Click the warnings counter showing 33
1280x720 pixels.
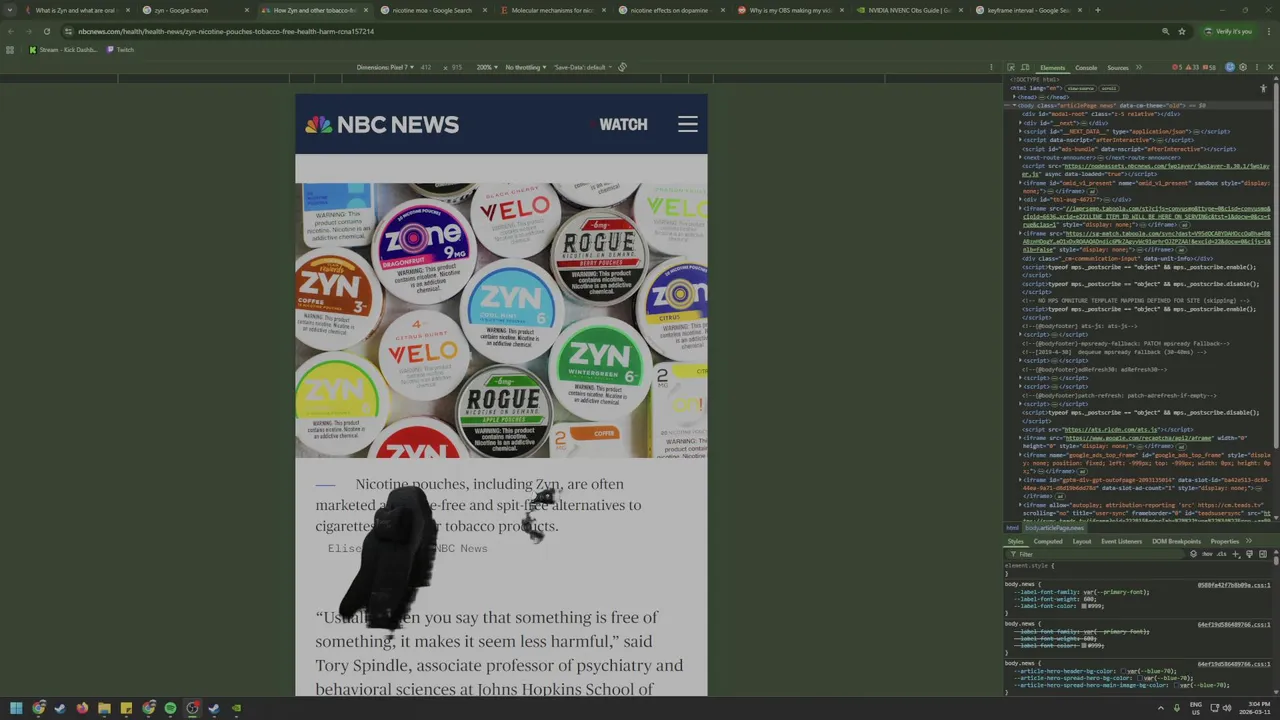pyautogui.click(x=1192, y=67)
